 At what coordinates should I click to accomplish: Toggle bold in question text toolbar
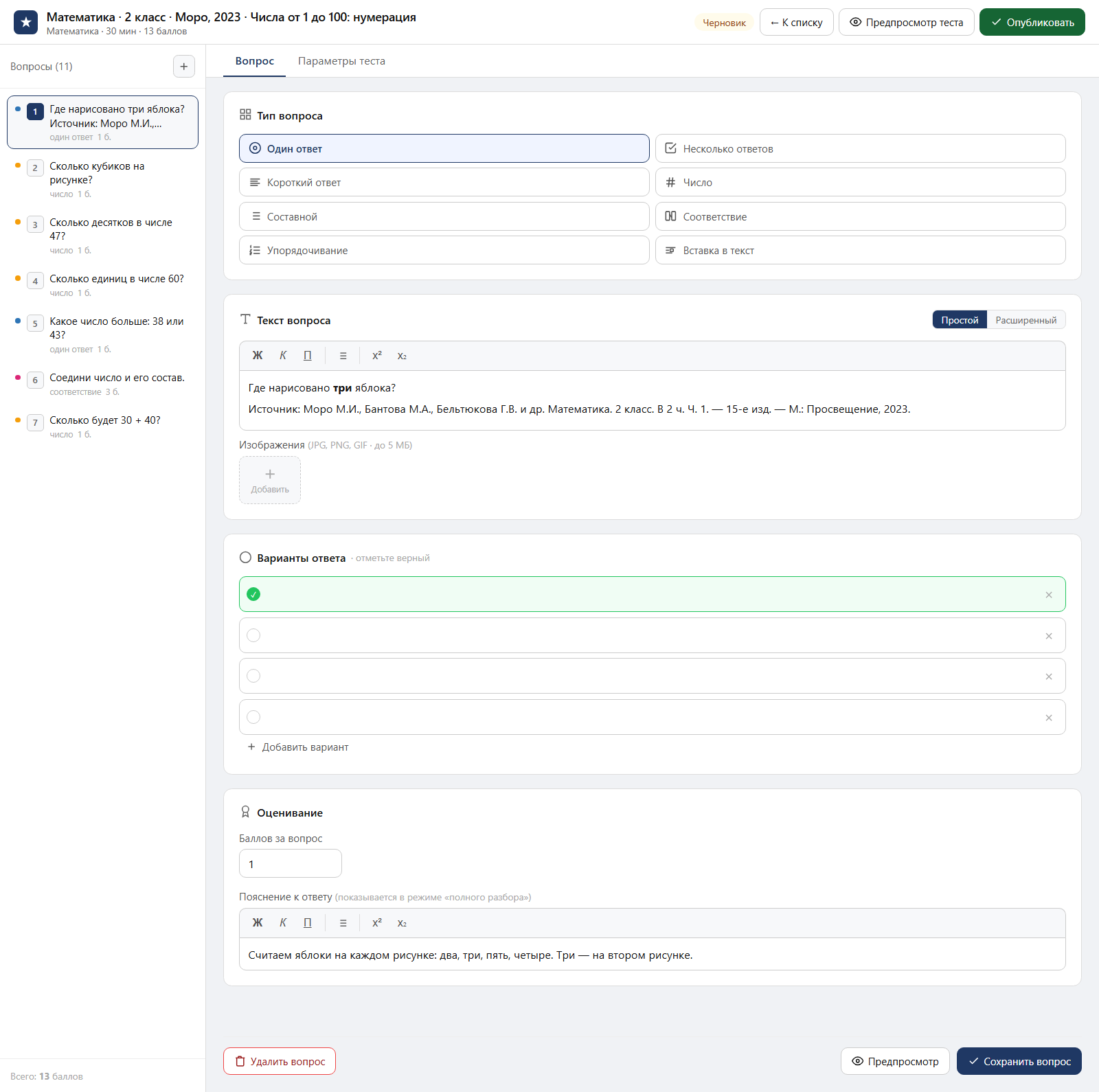click(258, 356)
